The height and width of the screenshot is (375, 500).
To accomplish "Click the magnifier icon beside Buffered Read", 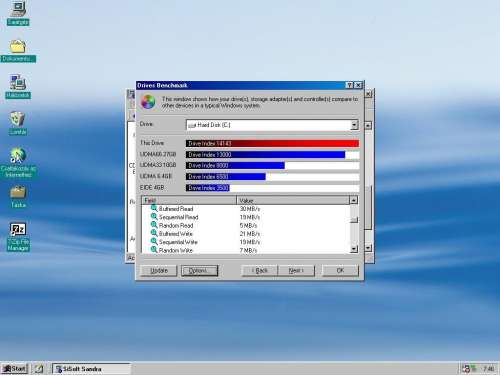I will tap(154, 208).
